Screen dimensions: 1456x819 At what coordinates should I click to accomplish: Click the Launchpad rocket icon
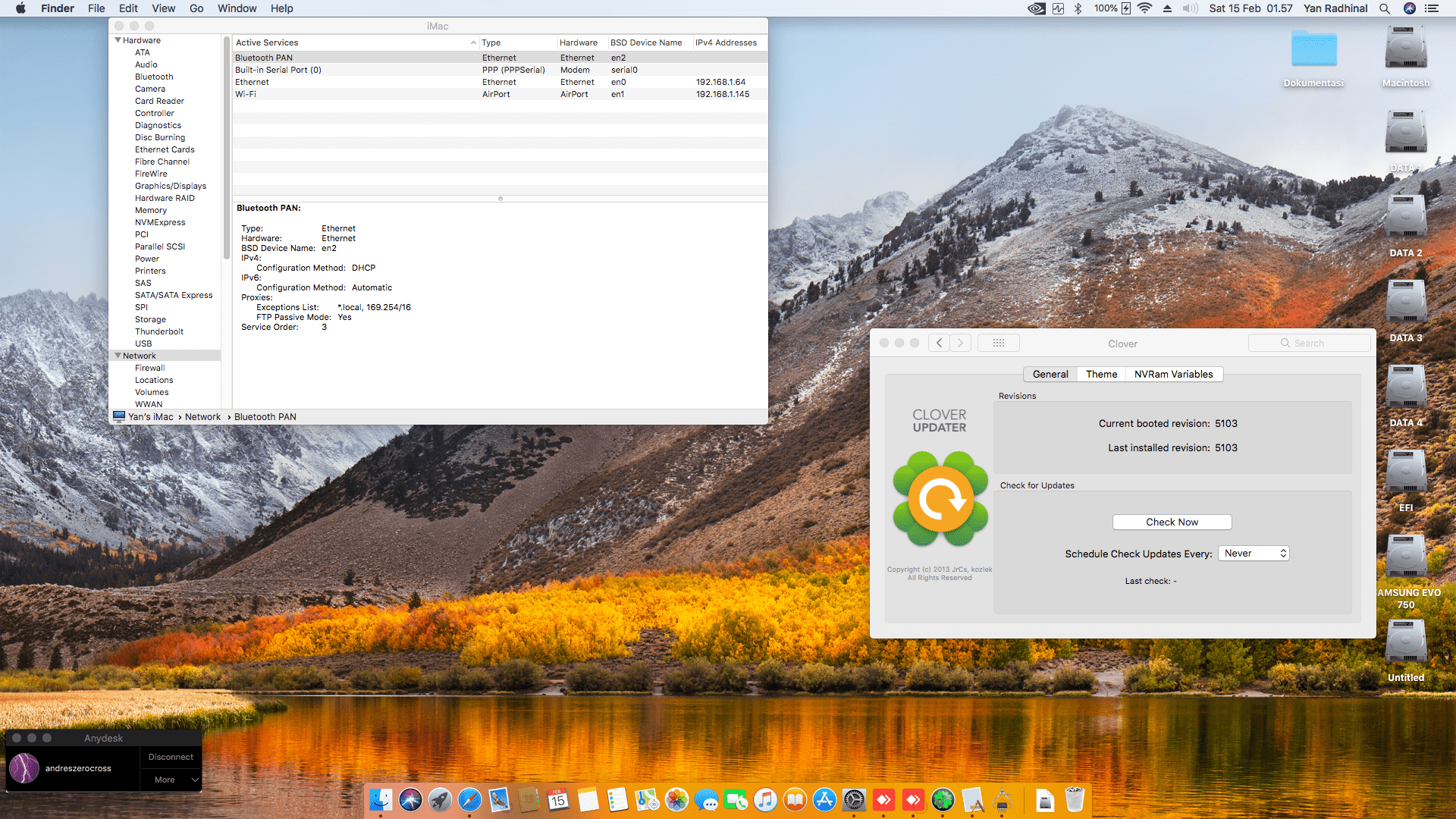click(x=440, y=800)
